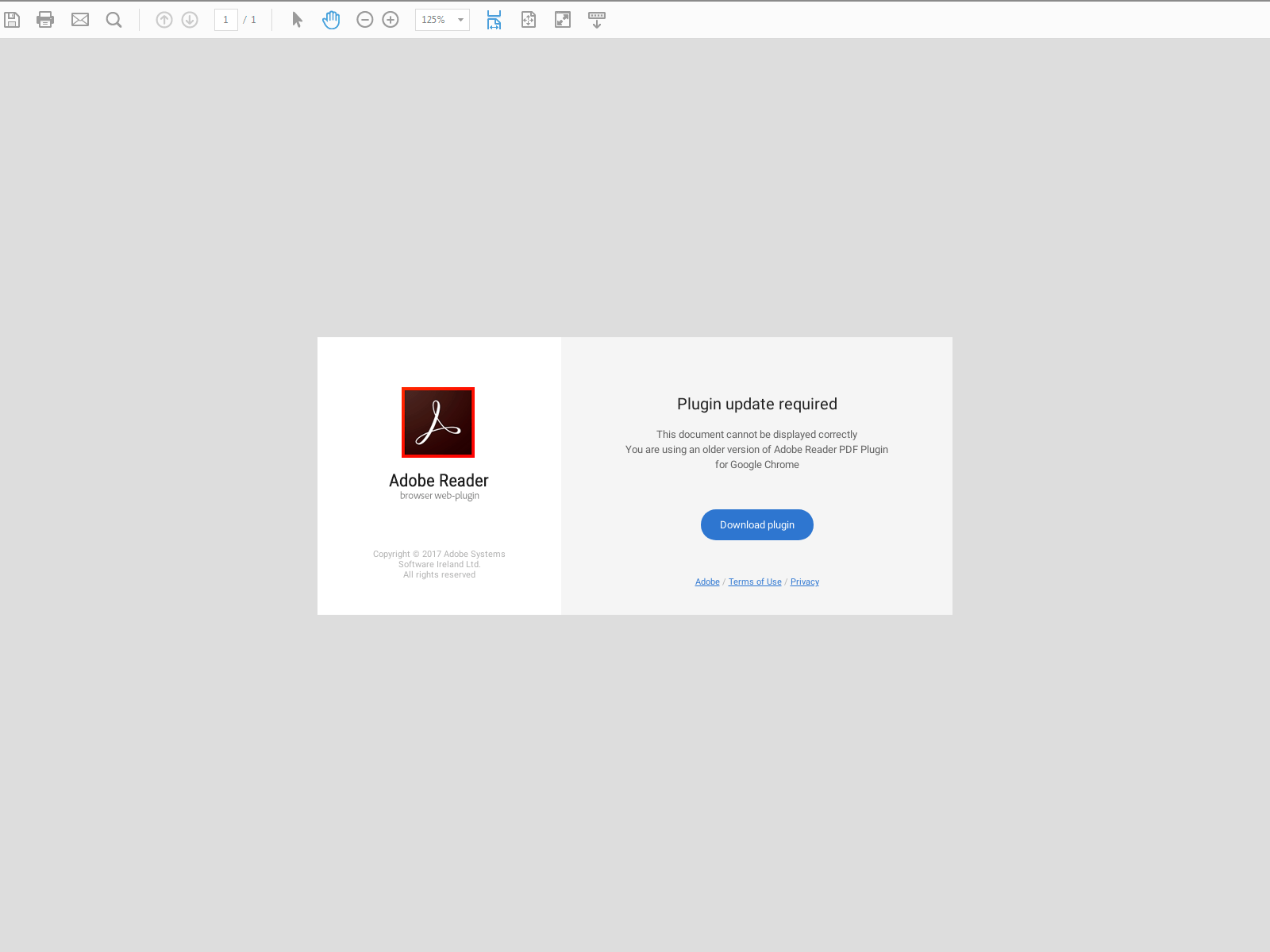Open presentation mode
This screenshot has height=952, width=1270.
(x=596, y=19)
